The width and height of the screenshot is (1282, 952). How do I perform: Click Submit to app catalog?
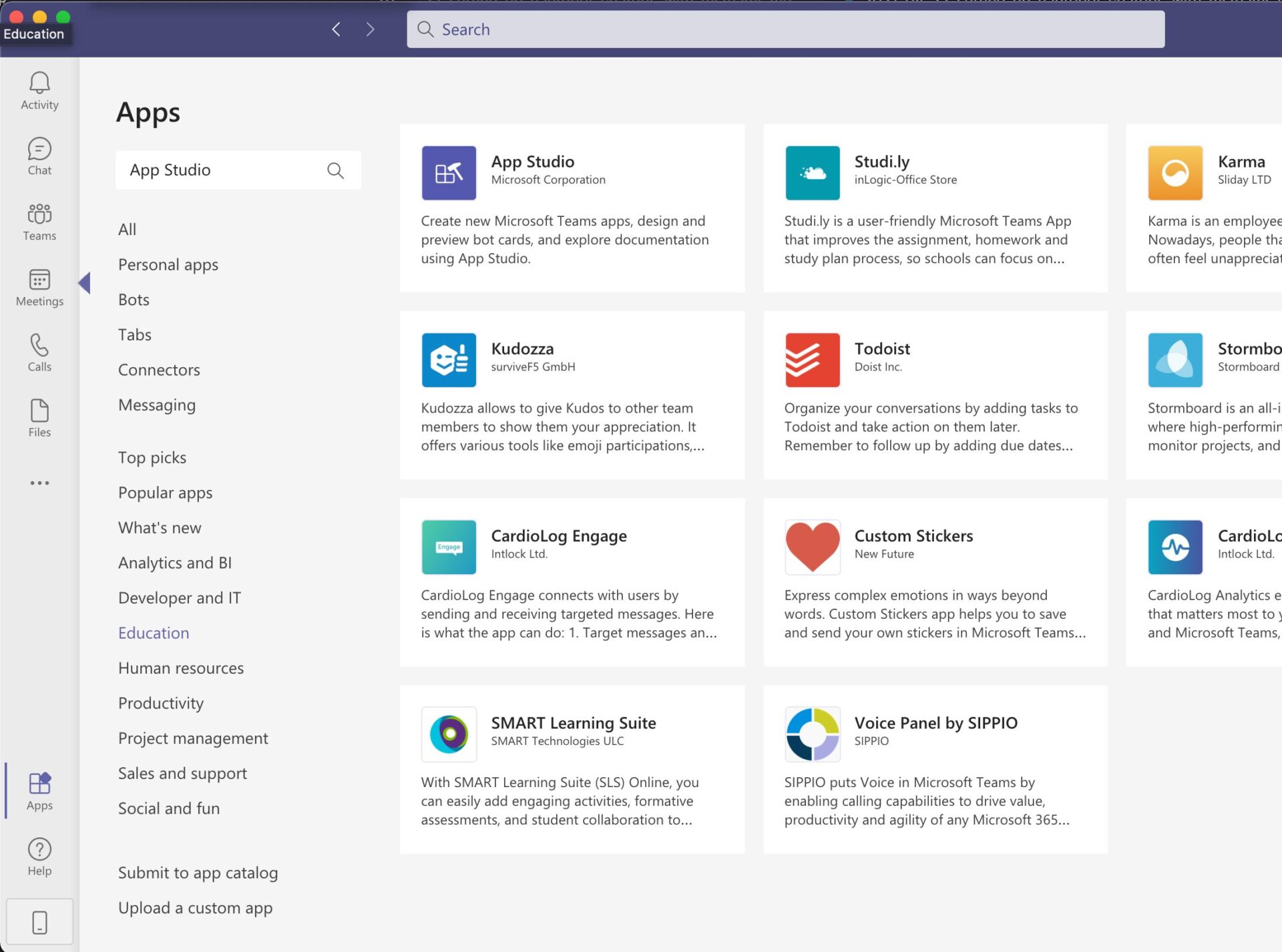[198, 872]
